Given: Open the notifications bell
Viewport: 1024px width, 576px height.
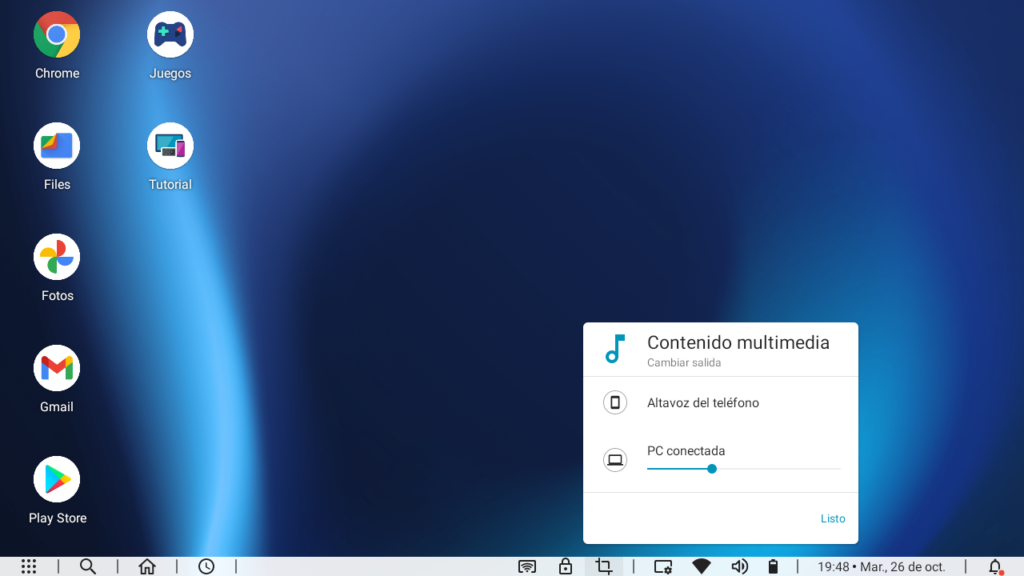Looking at the screenshot, I should [995, 566].
